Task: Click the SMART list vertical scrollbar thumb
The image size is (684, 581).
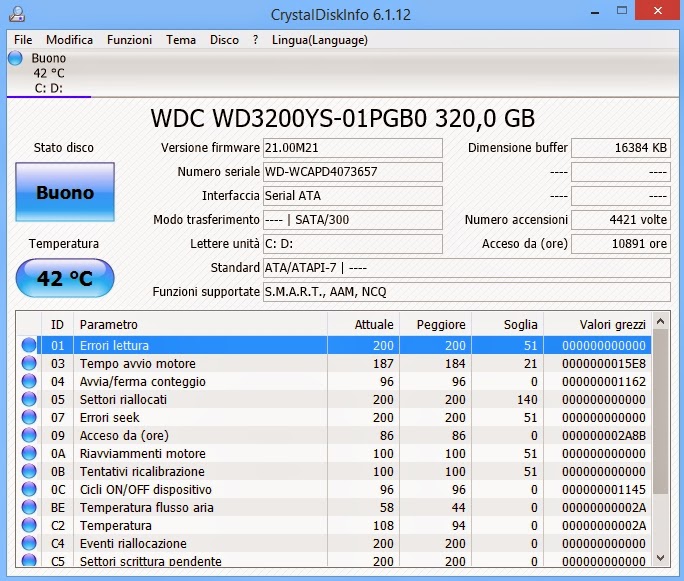Action: pyautogui.click(x=660, y=412)
